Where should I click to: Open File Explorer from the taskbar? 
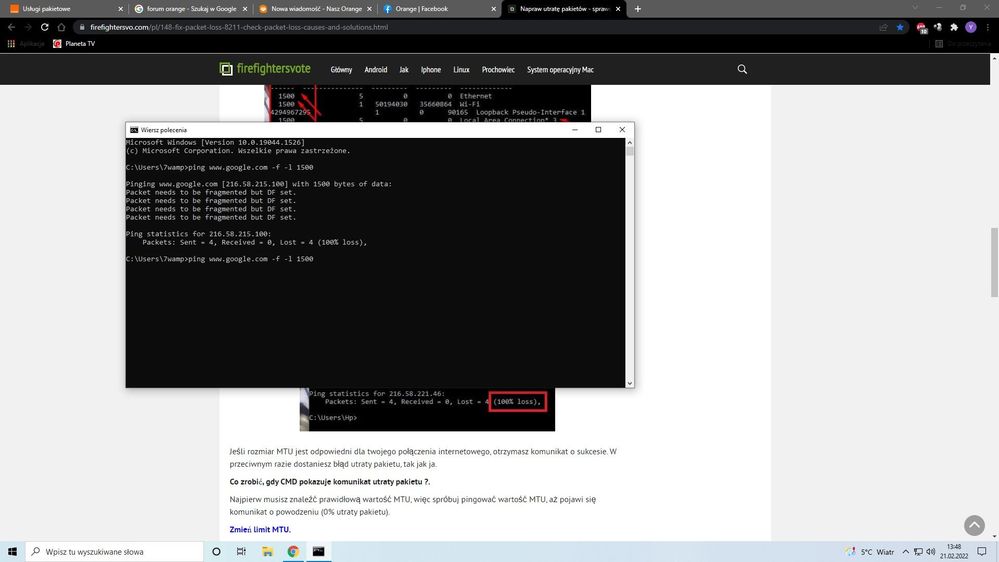click(267, 551)
